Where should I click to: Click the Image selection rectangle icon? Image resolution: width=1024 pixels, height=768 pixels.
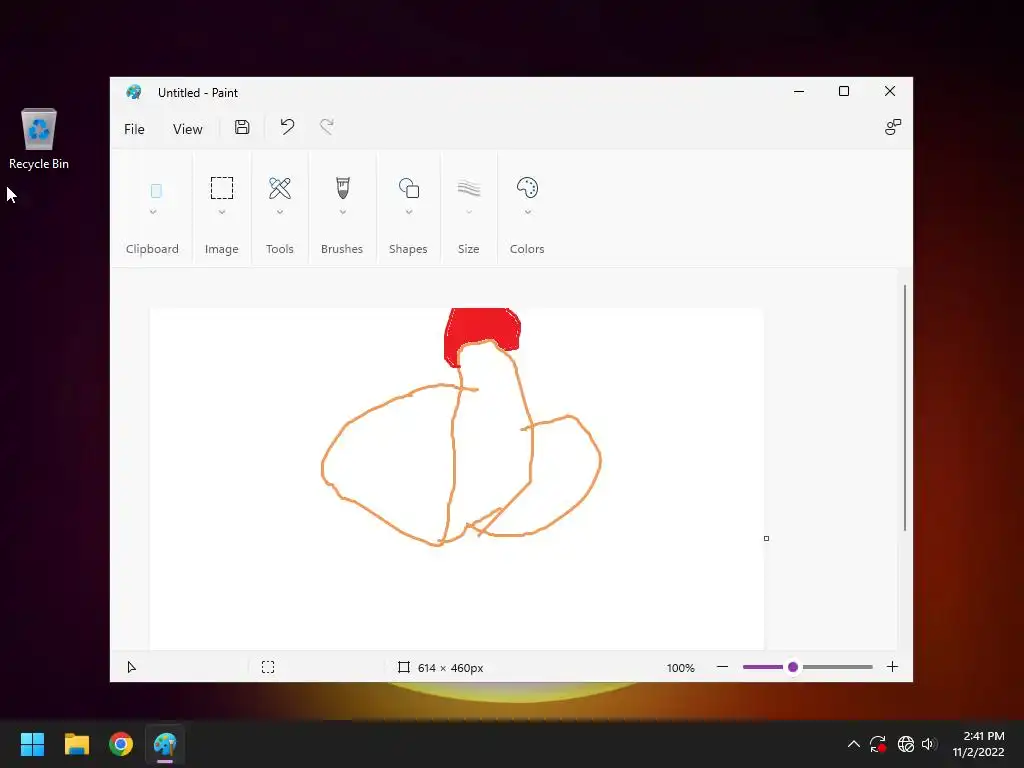pos(222,188)
